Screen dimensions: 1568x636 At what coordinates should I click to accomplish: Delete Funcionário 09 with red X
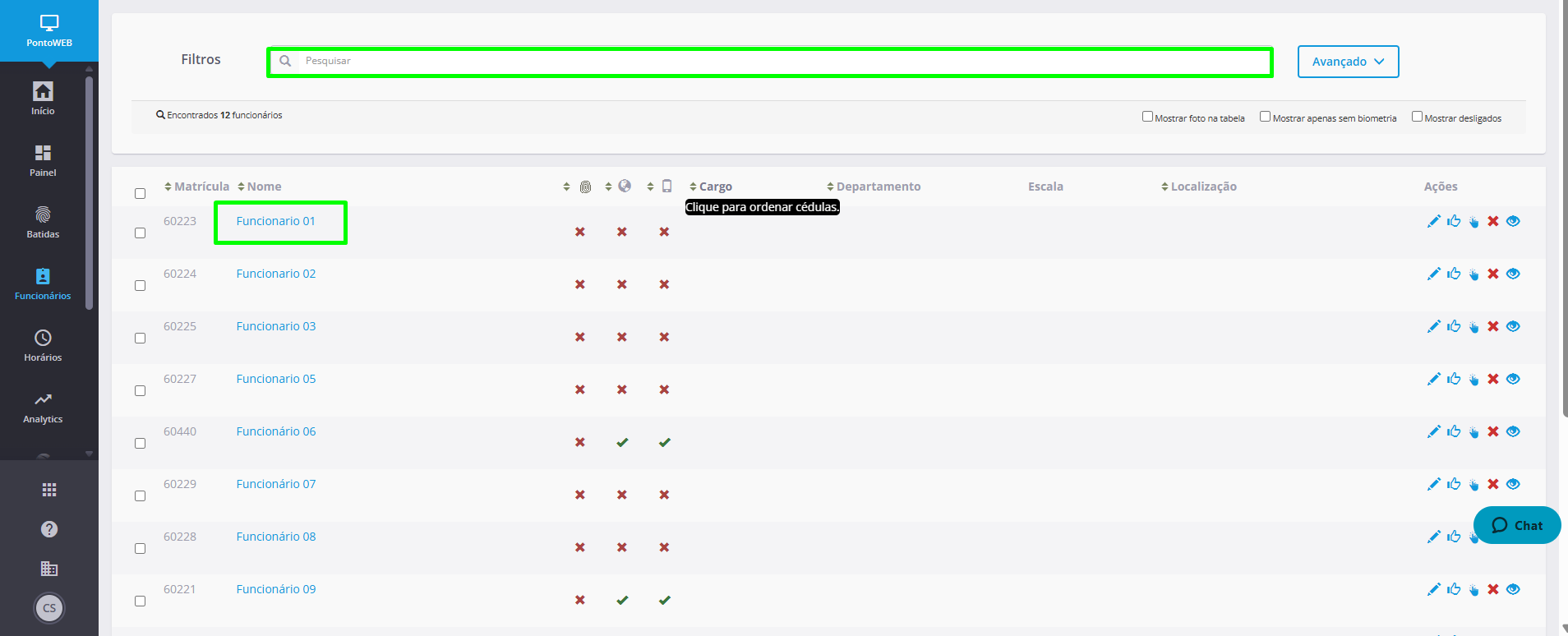coord(1493,589)
